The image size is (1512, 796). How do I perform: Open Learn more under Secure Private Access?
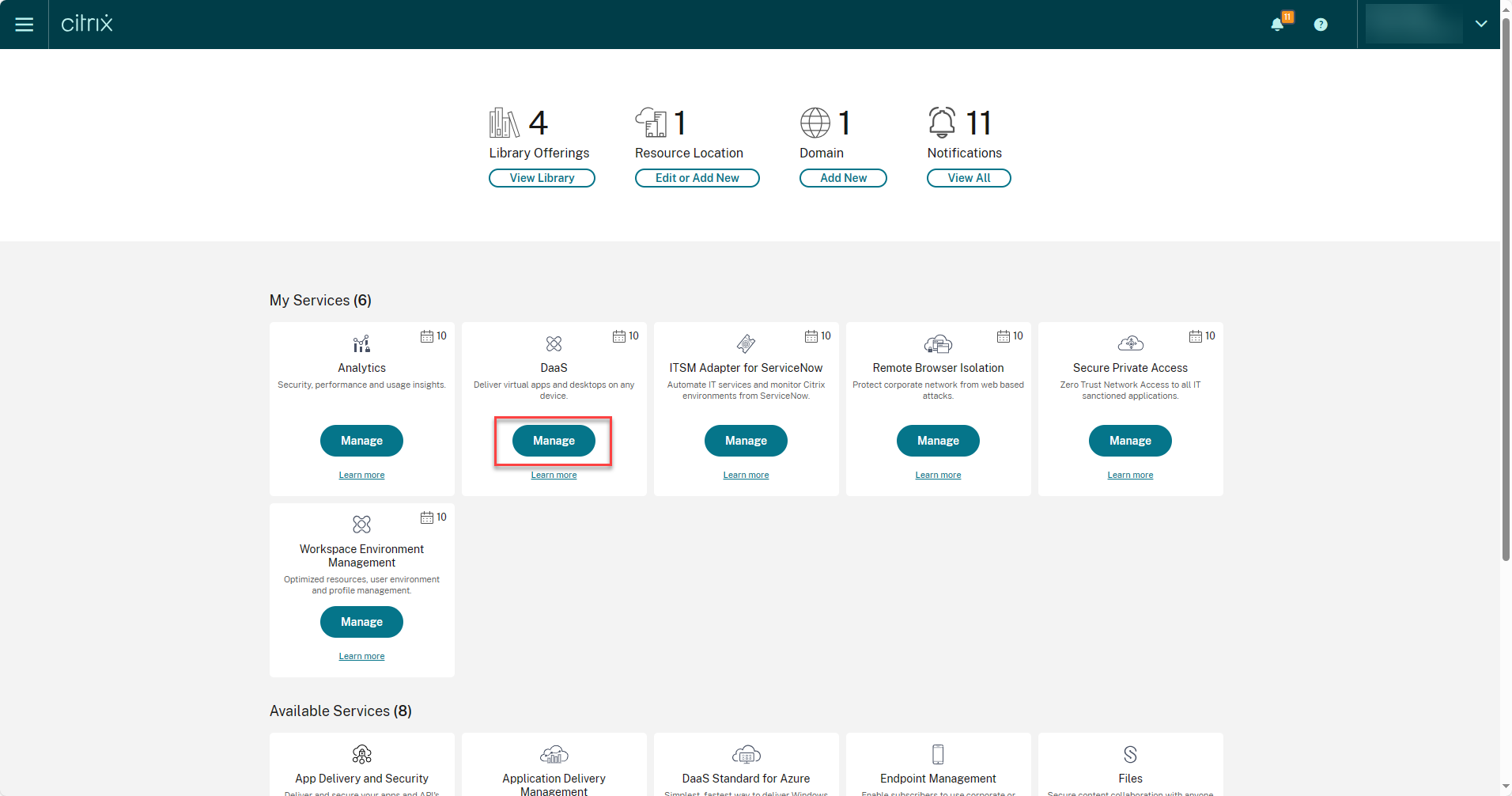[x=1130, y=475]
